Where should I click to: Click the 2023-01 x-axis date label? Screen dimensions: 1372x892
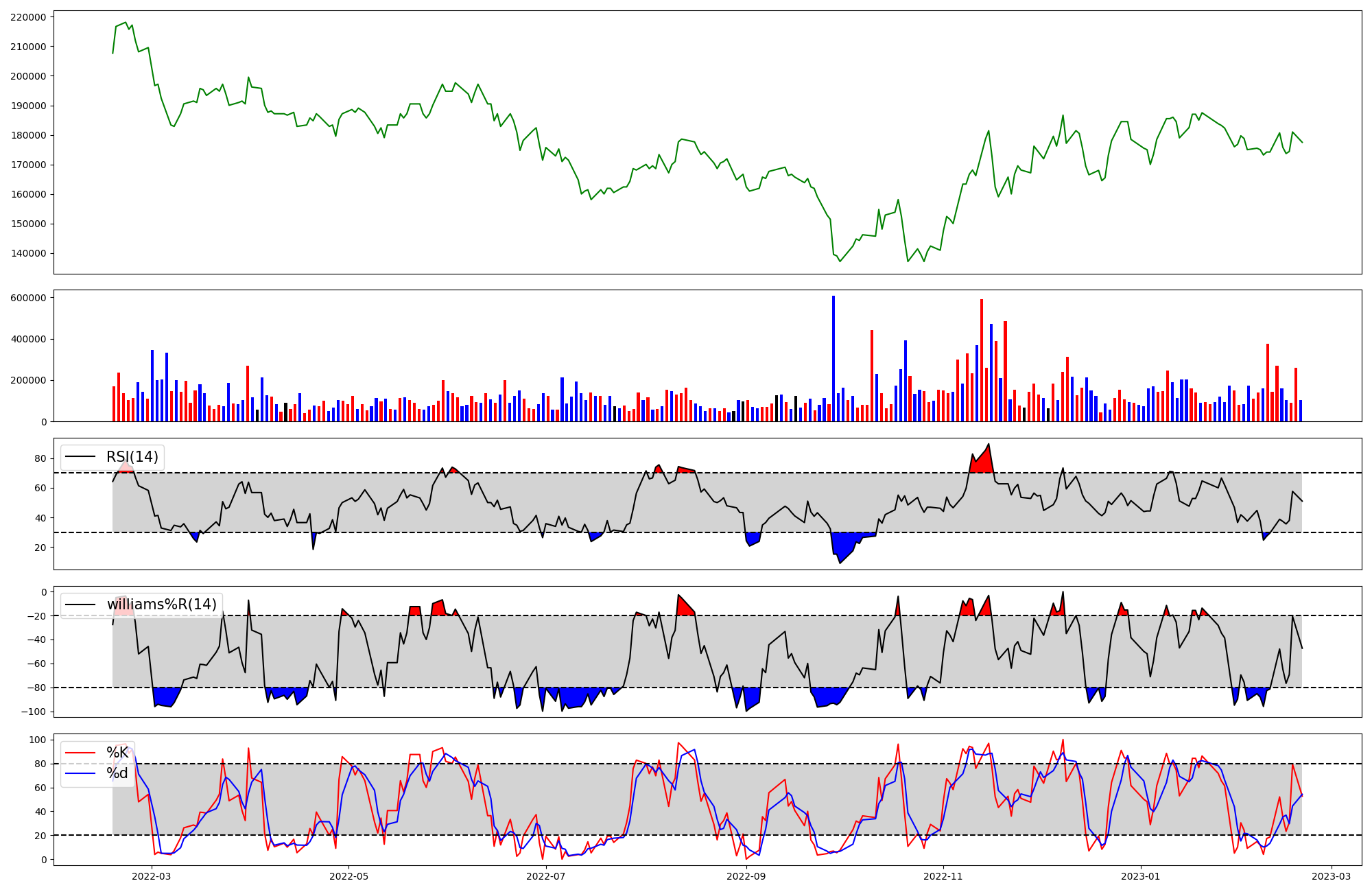coord(1141,876)
